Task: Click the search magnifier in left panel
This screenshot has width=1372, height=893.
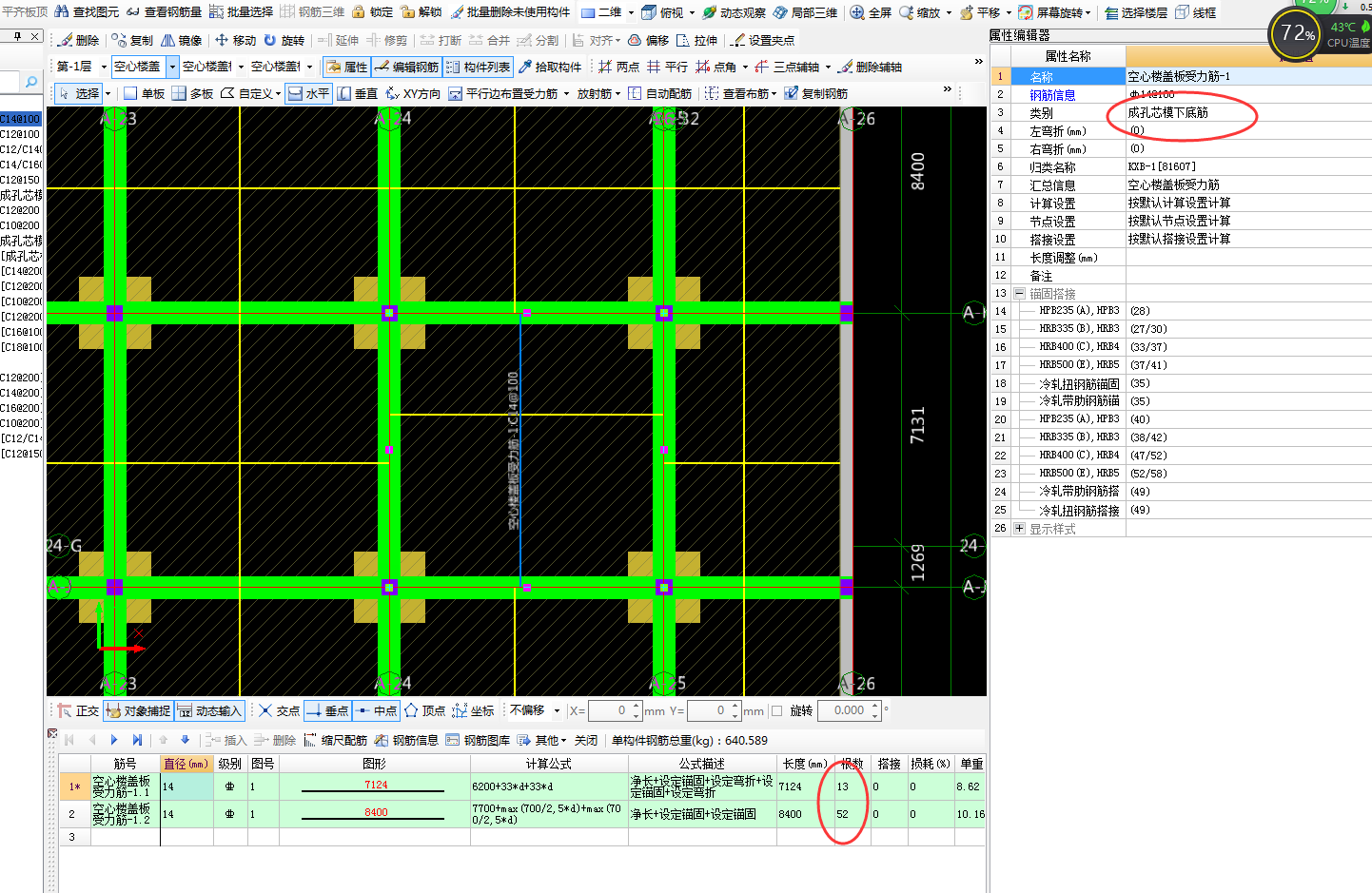Action: tap(31, 82)
